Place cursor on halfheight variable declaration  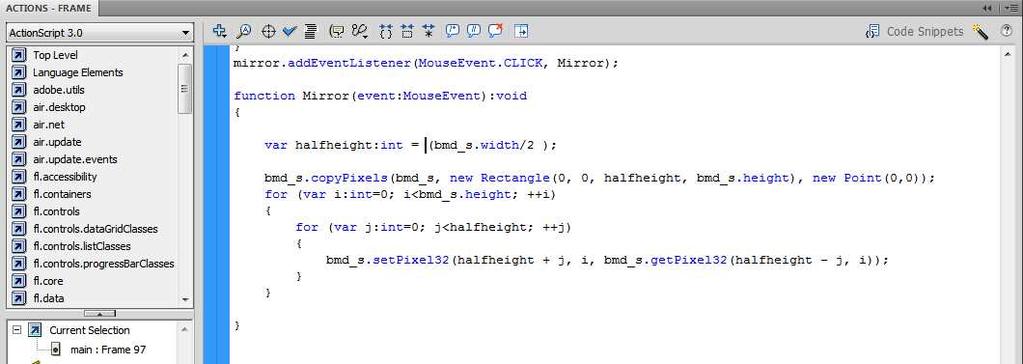pyautogui.click(x=333, y=145)
